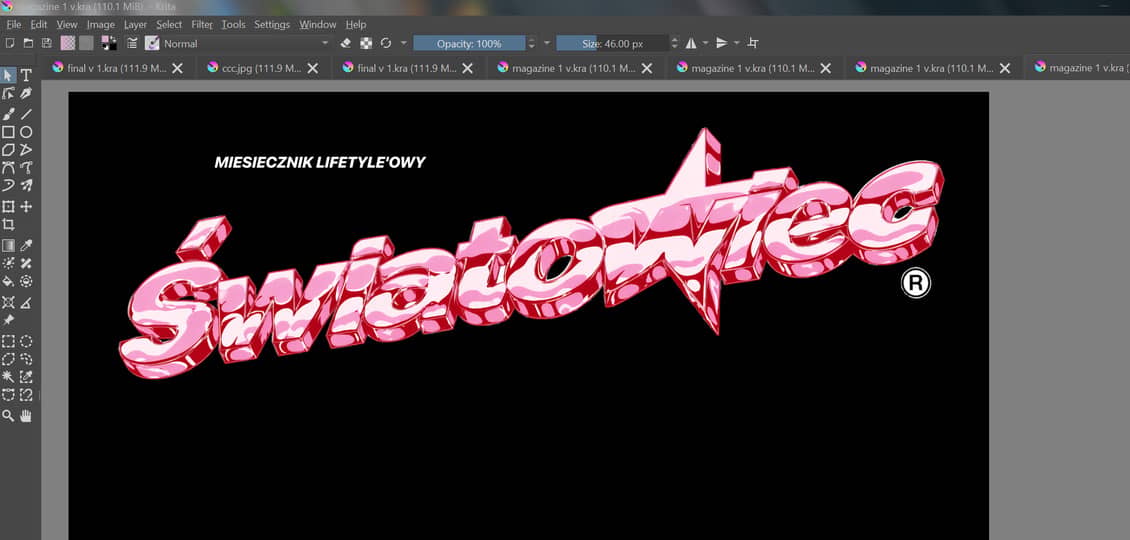
Task: Select the Multibrush tool
Action: point(26,186)
